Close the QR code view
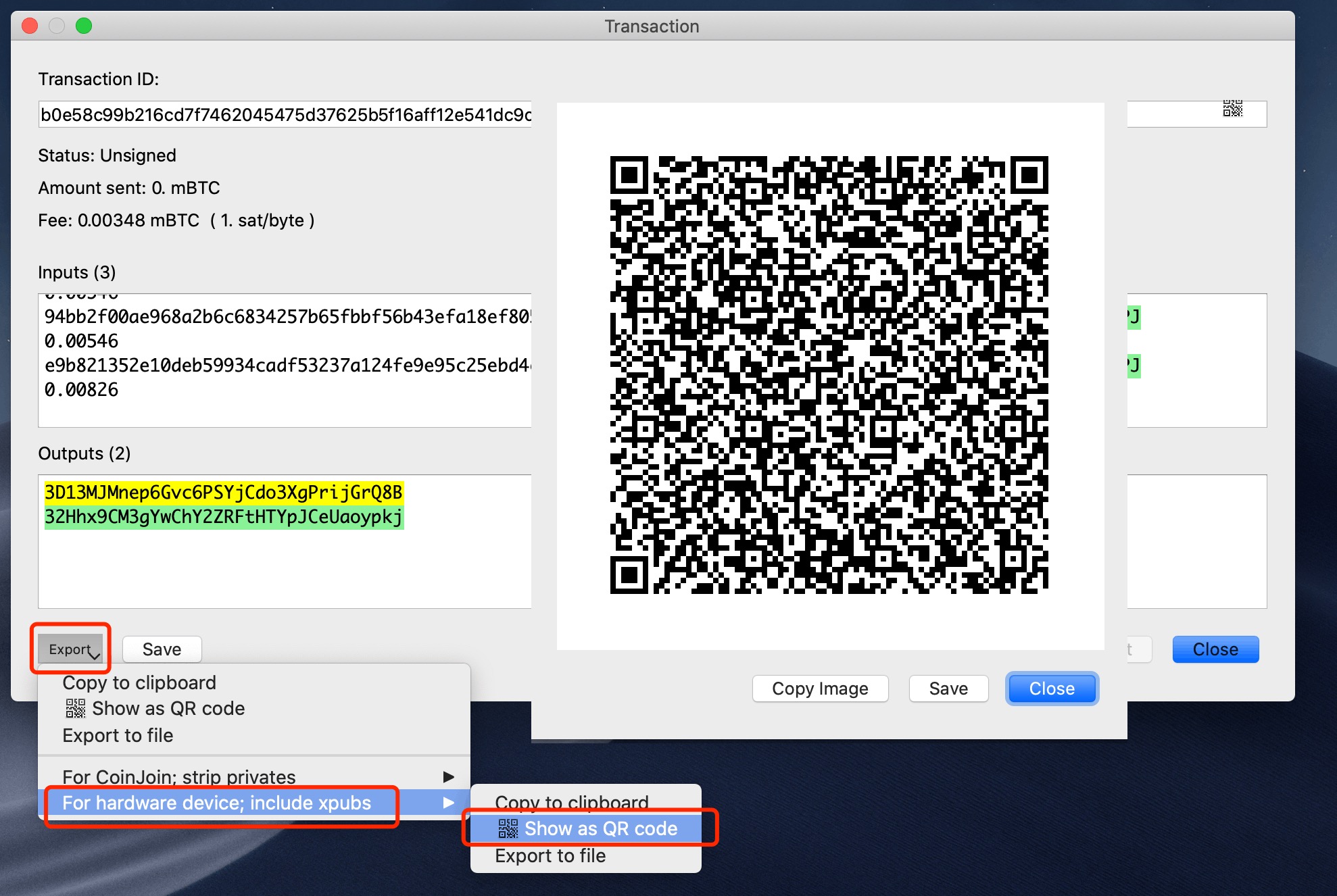 1051,689
